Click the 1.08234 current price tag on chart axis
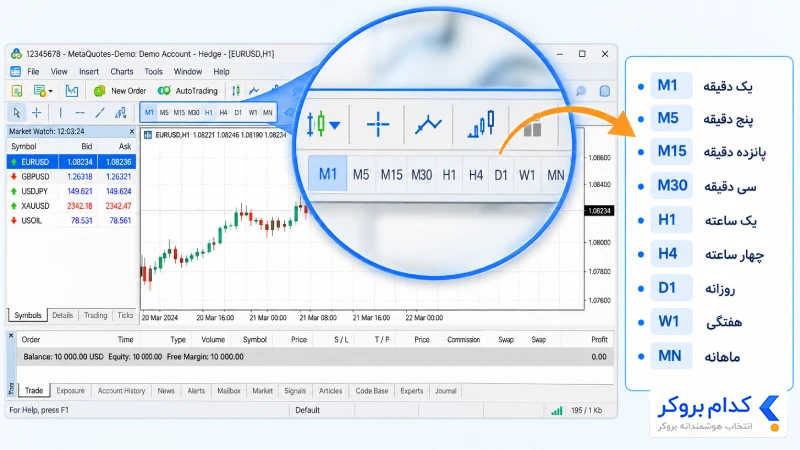This screenshot has width=800, height=450. click(599, 211)
